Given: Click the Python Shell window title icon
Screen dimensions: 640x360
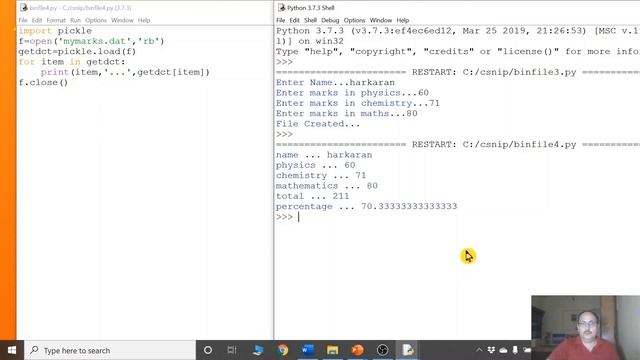Looking at the screenshot, I should click(281, 7).
